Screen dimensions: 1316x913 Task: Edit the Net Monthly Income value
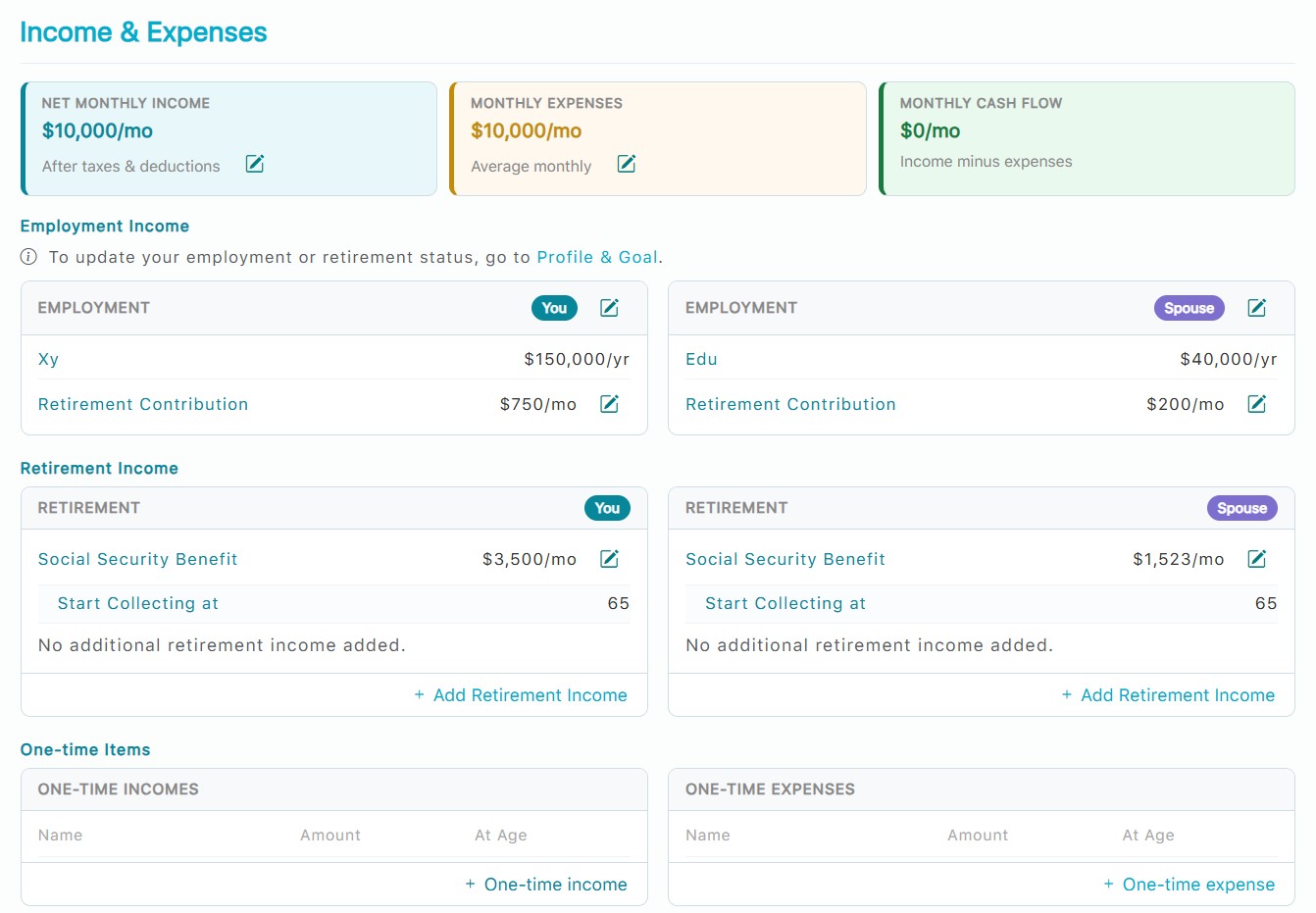coord(255,164)
